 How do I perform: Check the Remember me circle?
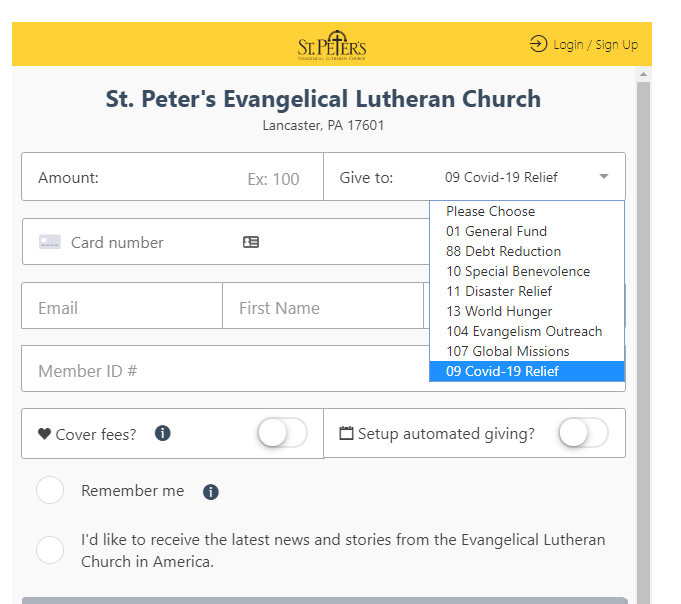[50, 490]
